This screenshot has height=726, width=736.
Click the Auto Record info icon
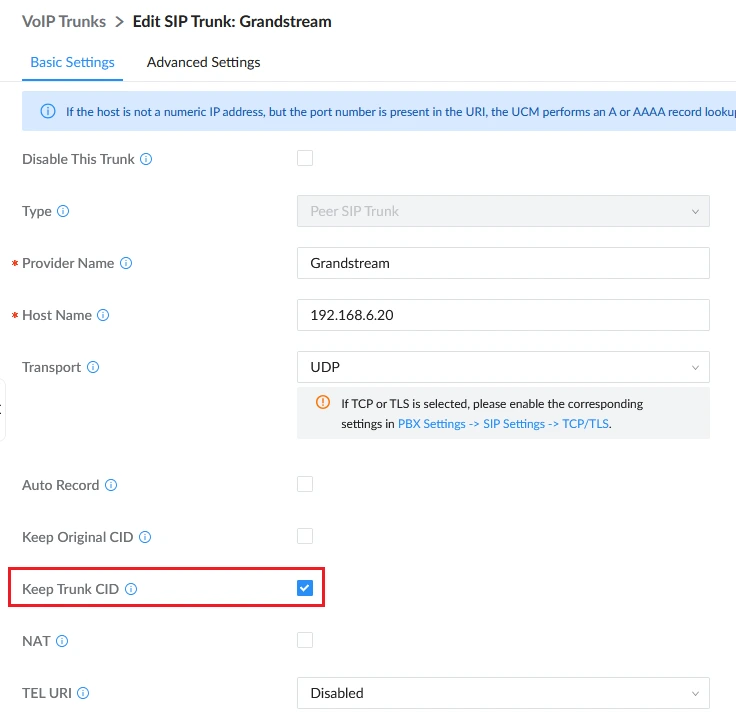(111, 485)
